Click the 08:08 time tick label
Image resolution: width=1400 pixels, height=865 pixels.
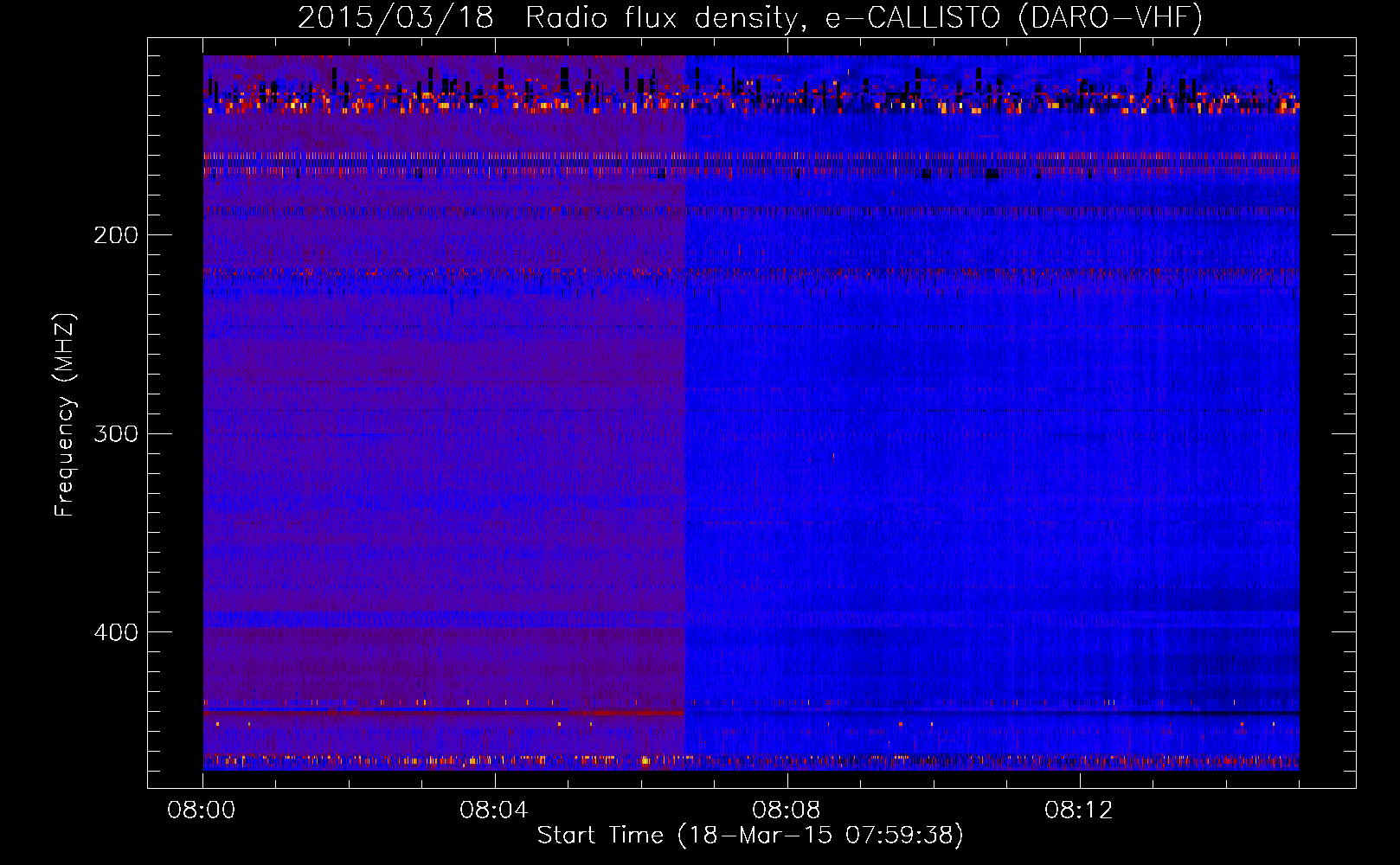[787, 811]
